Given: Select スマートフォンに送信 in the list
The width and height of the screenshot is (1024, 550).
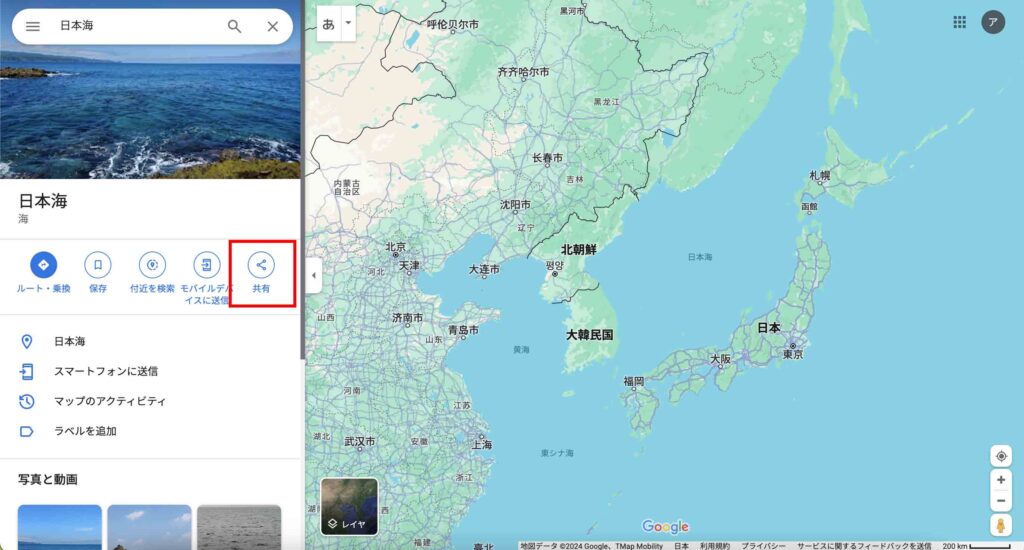Looking at the screenshot, I should click(x=150, y=371).
